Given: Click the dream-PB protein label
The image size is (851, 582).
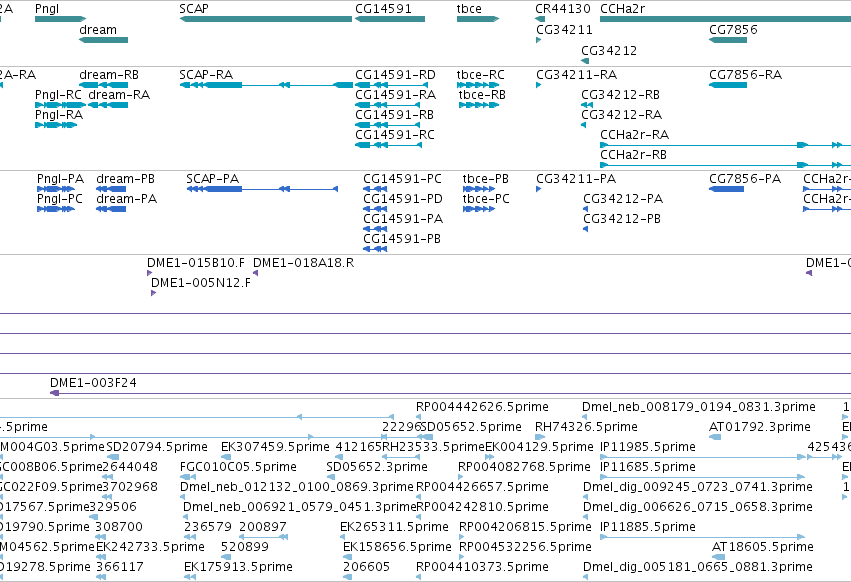Looking at the screenshot, I should (125, 179).
